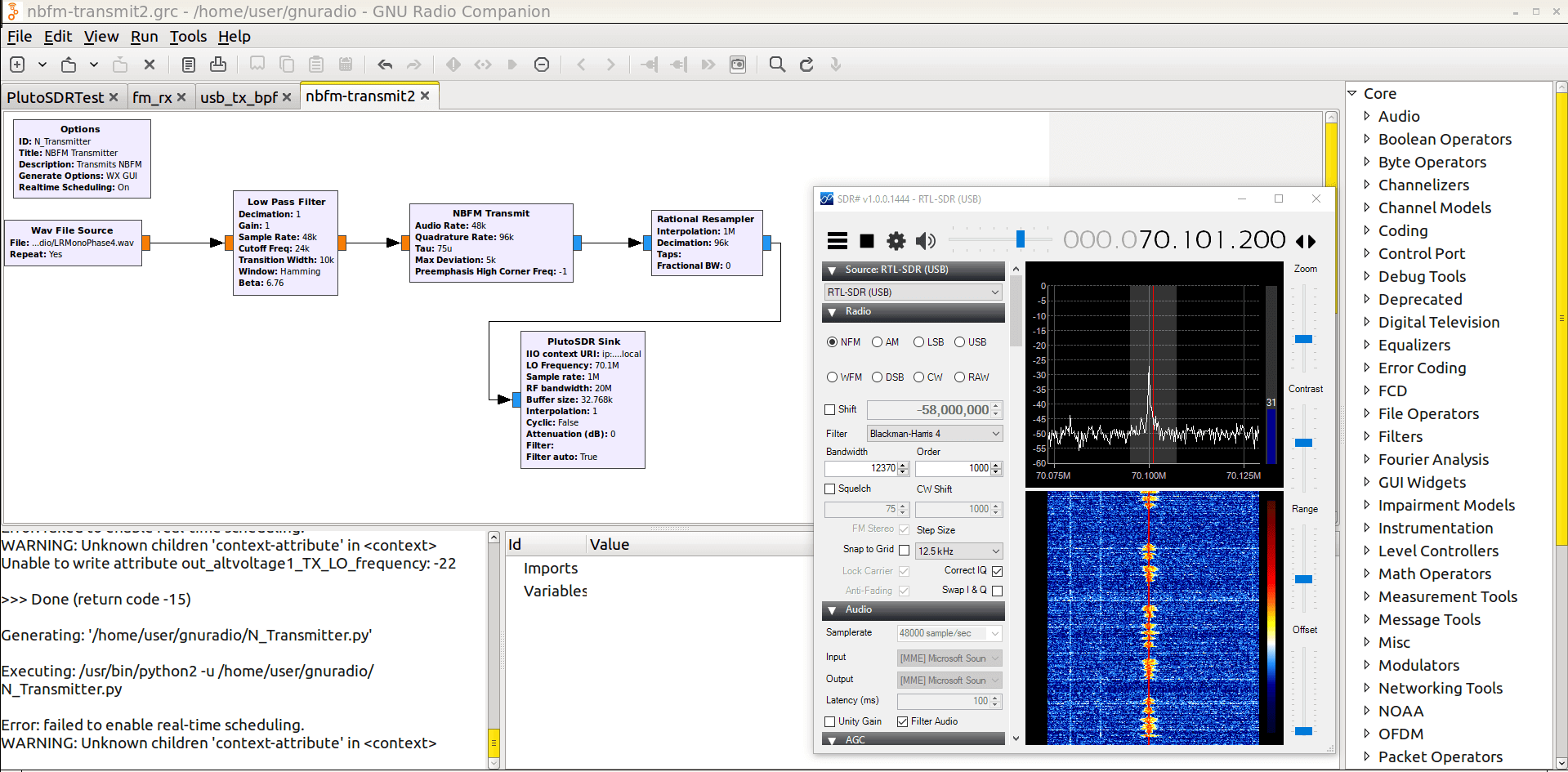Close the current flow graph with X icon
The image size is (1568, 772).
coord(150,65)
